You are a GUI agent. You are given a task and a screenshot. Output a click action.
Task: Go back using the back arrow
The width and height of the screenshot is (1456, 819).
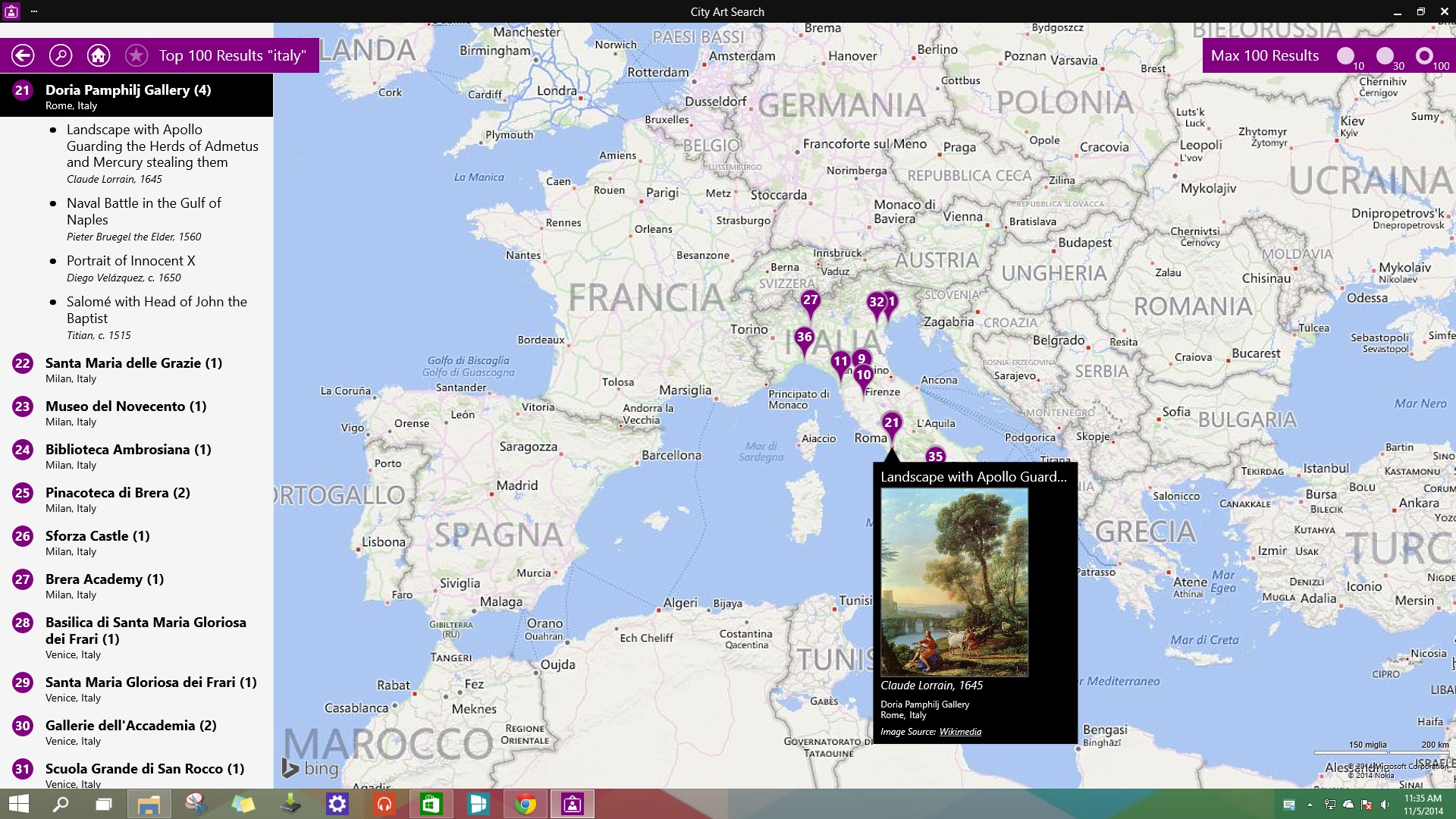click(x=23, y=55)
